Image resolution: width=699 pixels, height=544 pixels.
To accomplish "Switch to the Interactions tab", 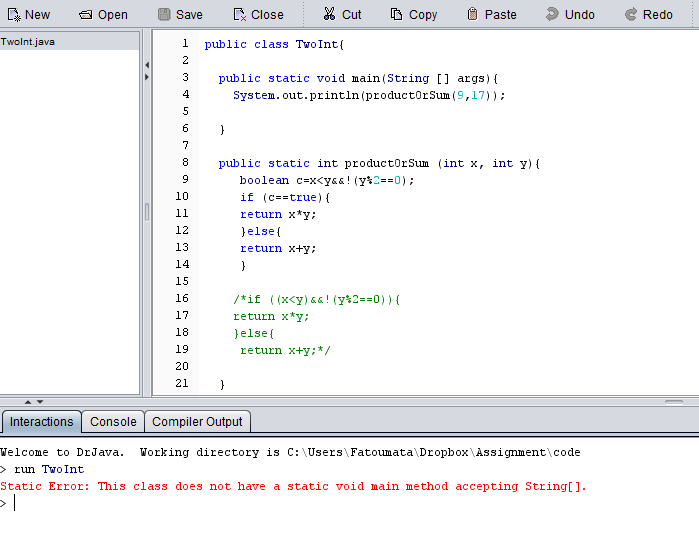I will [x=41, y=422].
